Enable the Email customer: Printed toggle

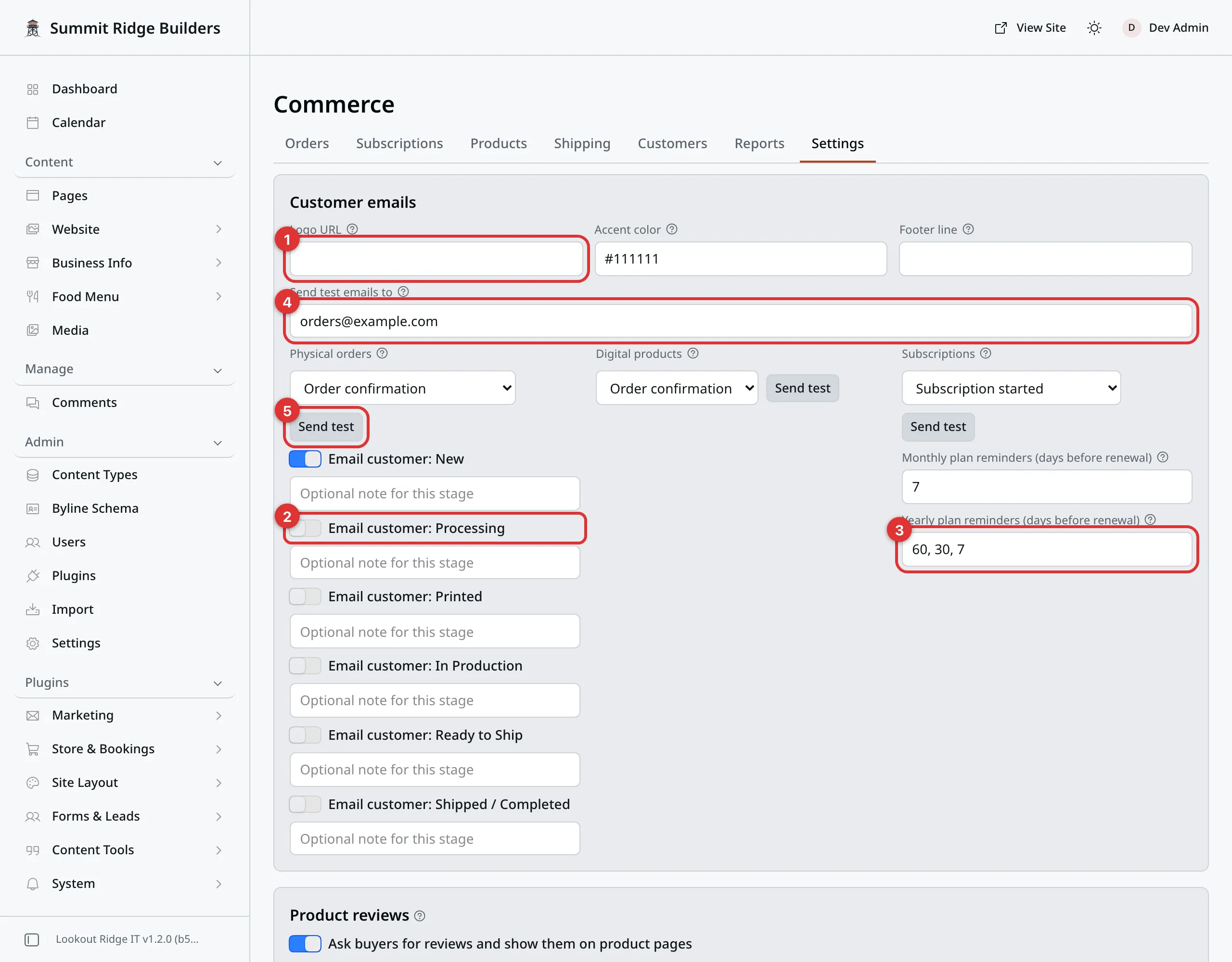(305, 596)
